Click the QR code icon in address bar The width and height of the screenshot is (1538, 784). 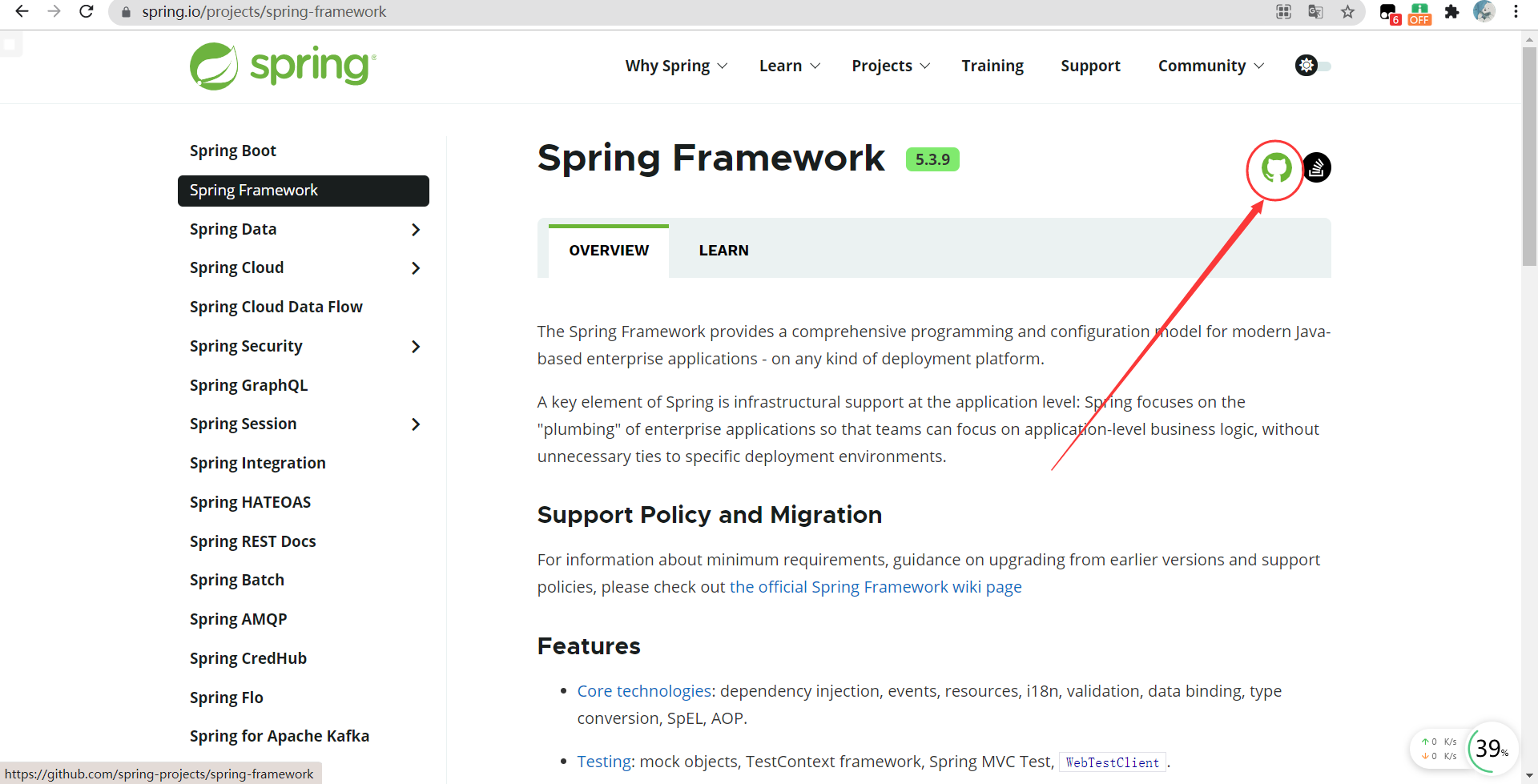point(1283,11)
